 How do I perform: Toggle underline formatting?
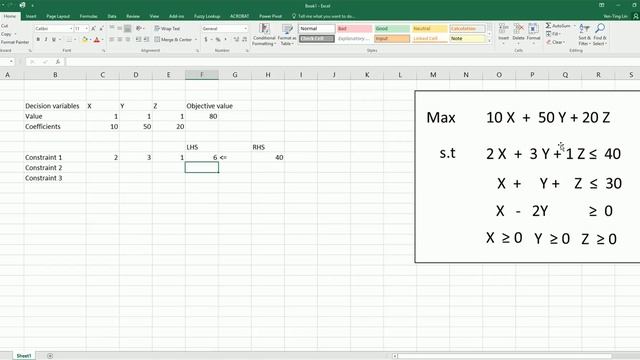point(53,40)
